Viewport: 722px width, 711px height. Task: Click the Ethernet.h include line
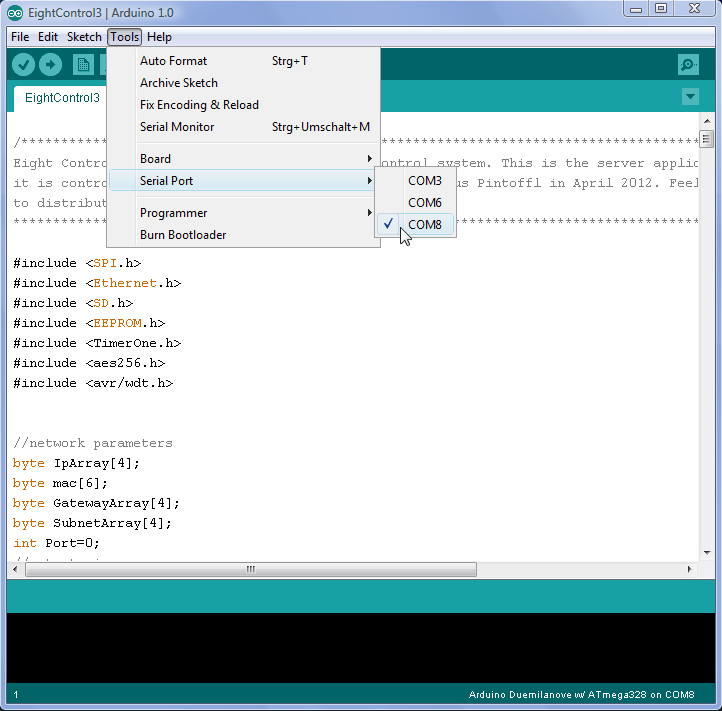pos(97,283)
